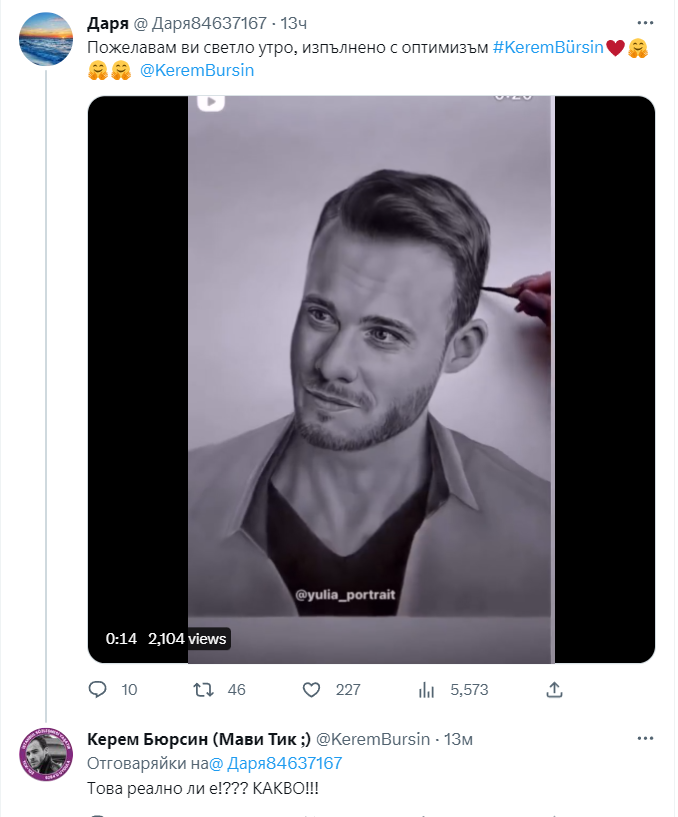Click the Керем Бюрсин (Мави Тик ;) name
678x817 pixels.
coord(199,739)
